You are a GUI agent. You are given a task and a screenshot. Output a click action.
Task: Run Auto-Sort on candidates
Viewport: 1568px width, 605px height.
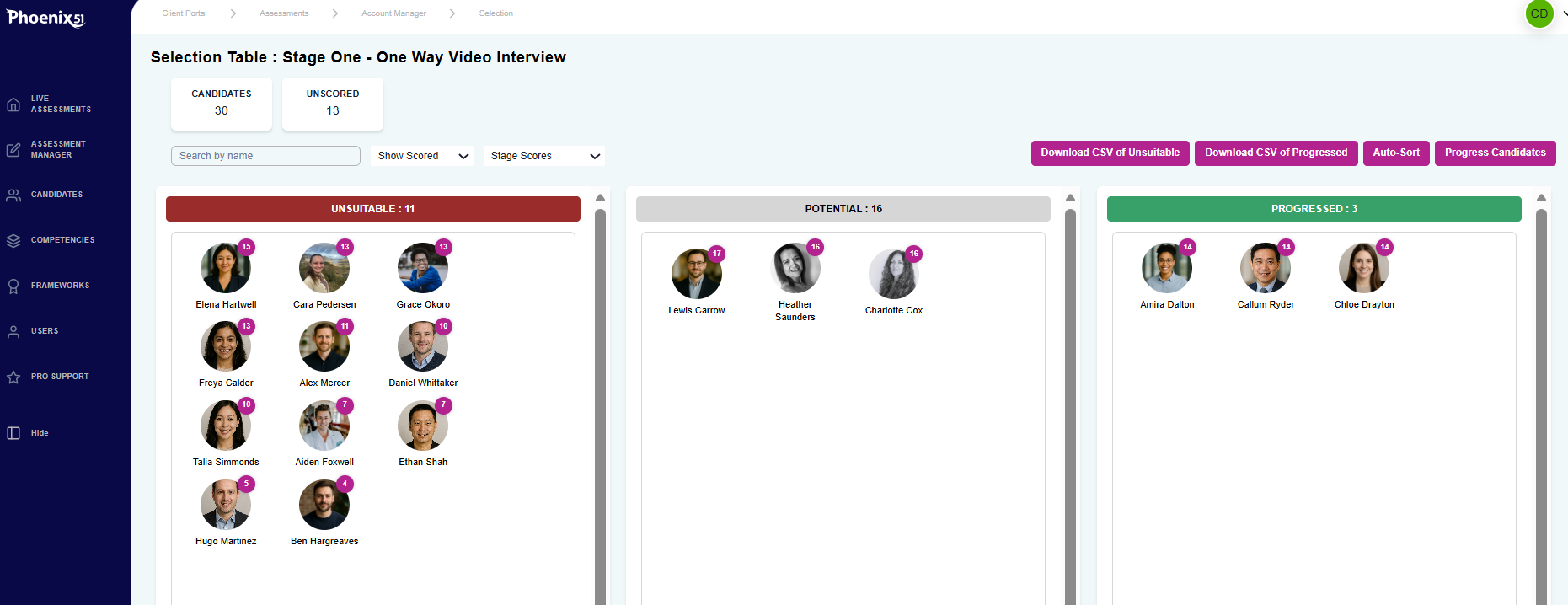(x=1396, y=153)
